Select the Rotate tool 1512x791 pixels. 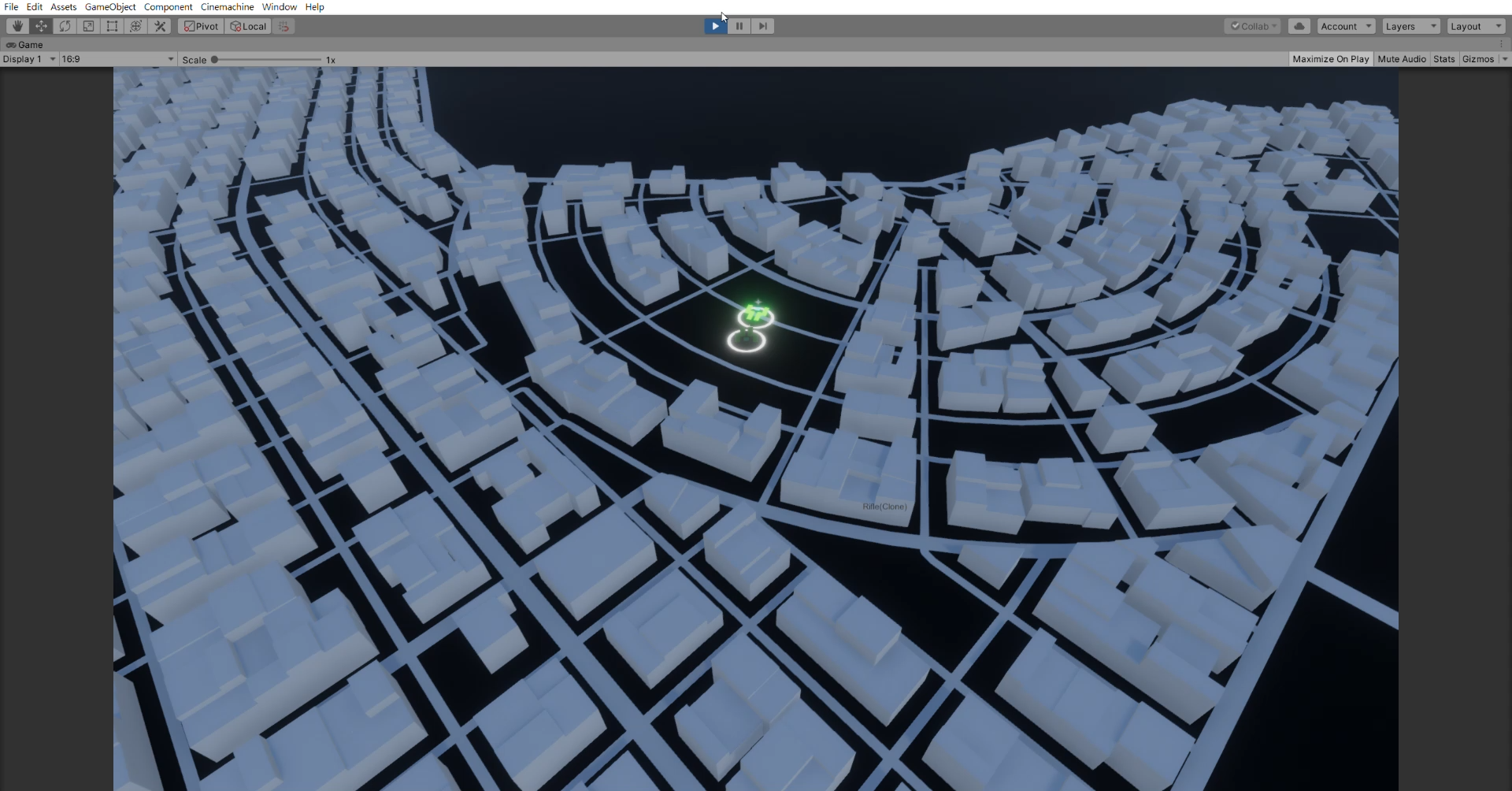coord(65,26)
